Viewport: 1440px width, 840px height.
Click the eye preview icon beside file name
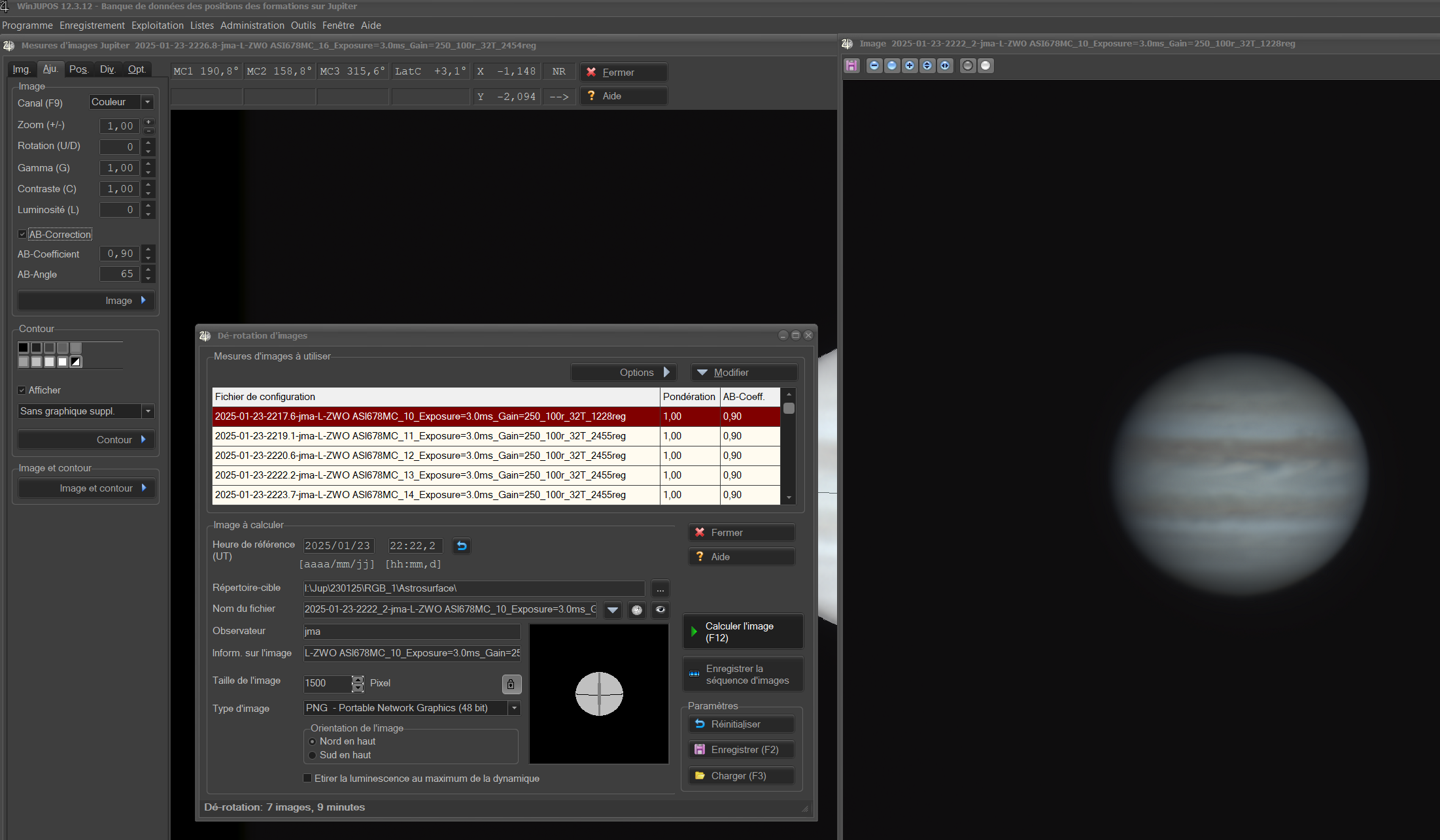(660, 610)
